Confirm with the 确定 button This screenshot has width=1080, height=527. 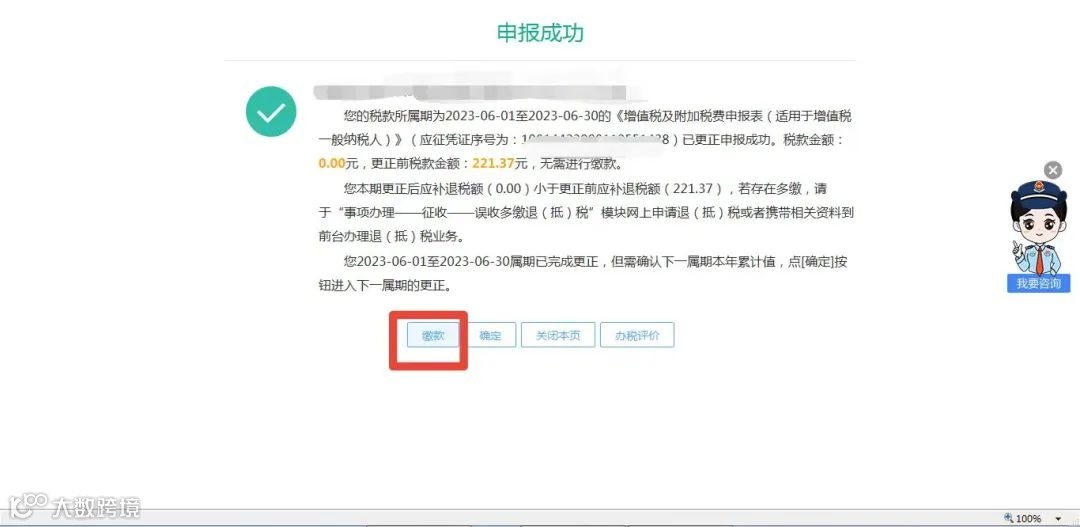[x=490, y=335]
